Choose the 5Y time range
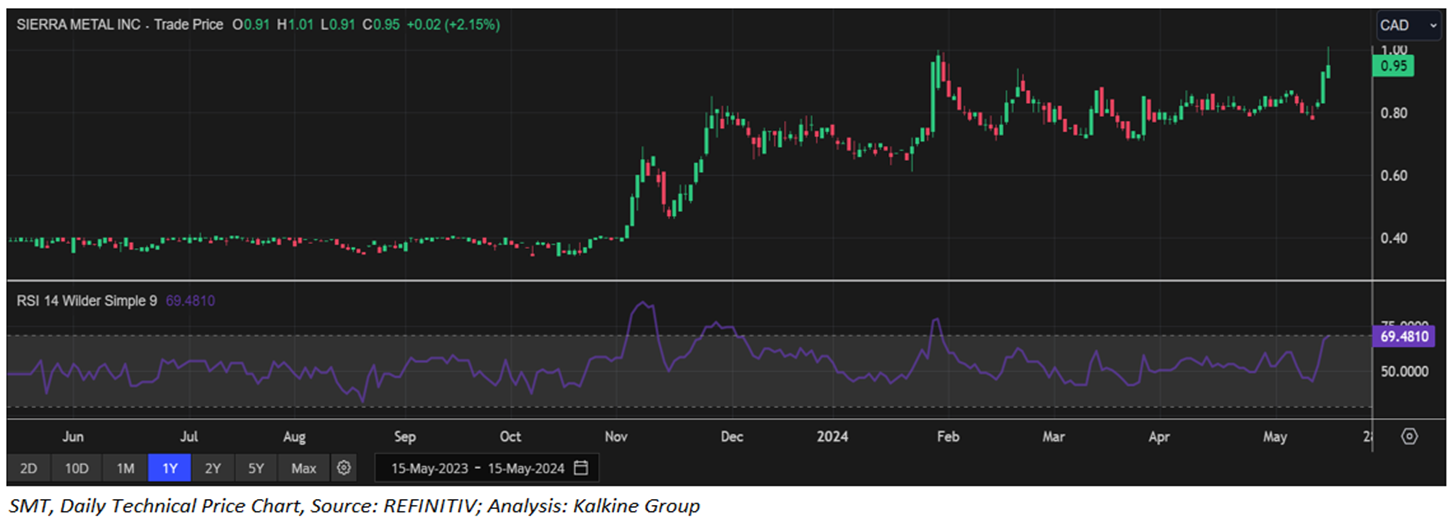Screen dimensions: 1454x529 pyautogui.click(x=256, y=468)
